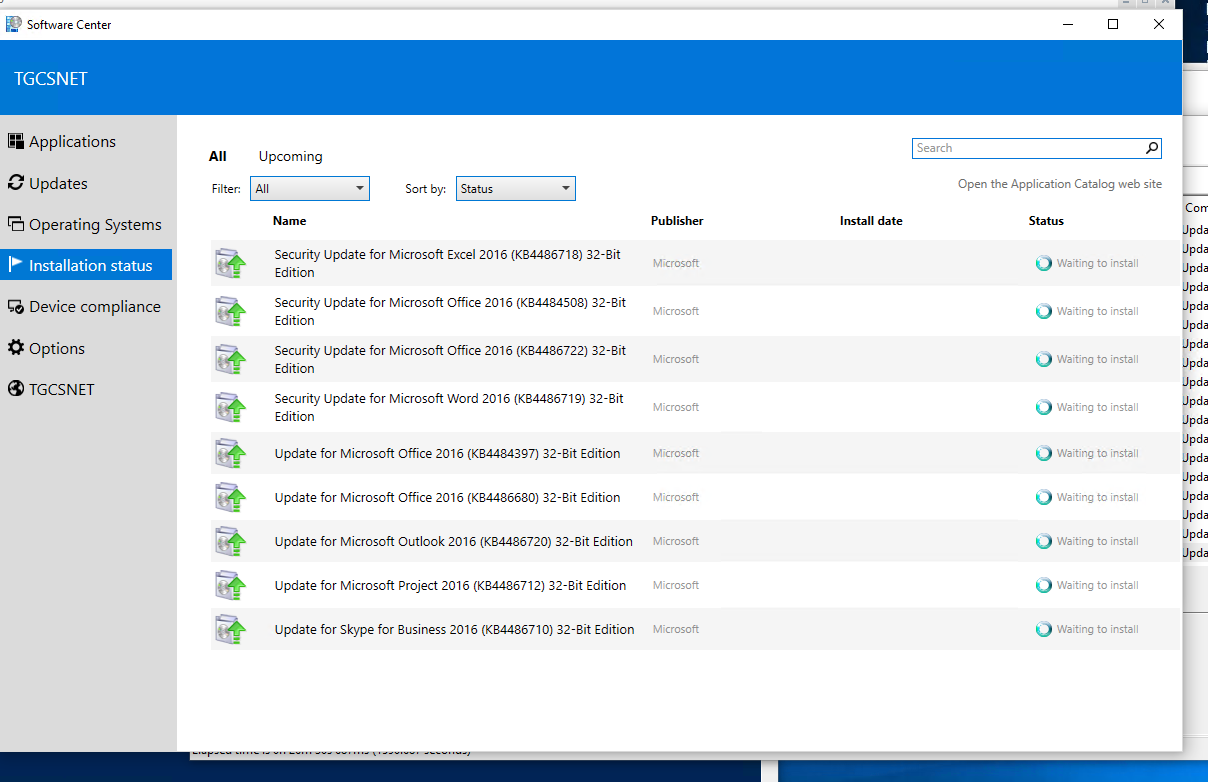The width and height of the screenshot is (1208, 782).
Task: Click the TGCSNET globe icon in sidebar
Action: pos(16,389)
